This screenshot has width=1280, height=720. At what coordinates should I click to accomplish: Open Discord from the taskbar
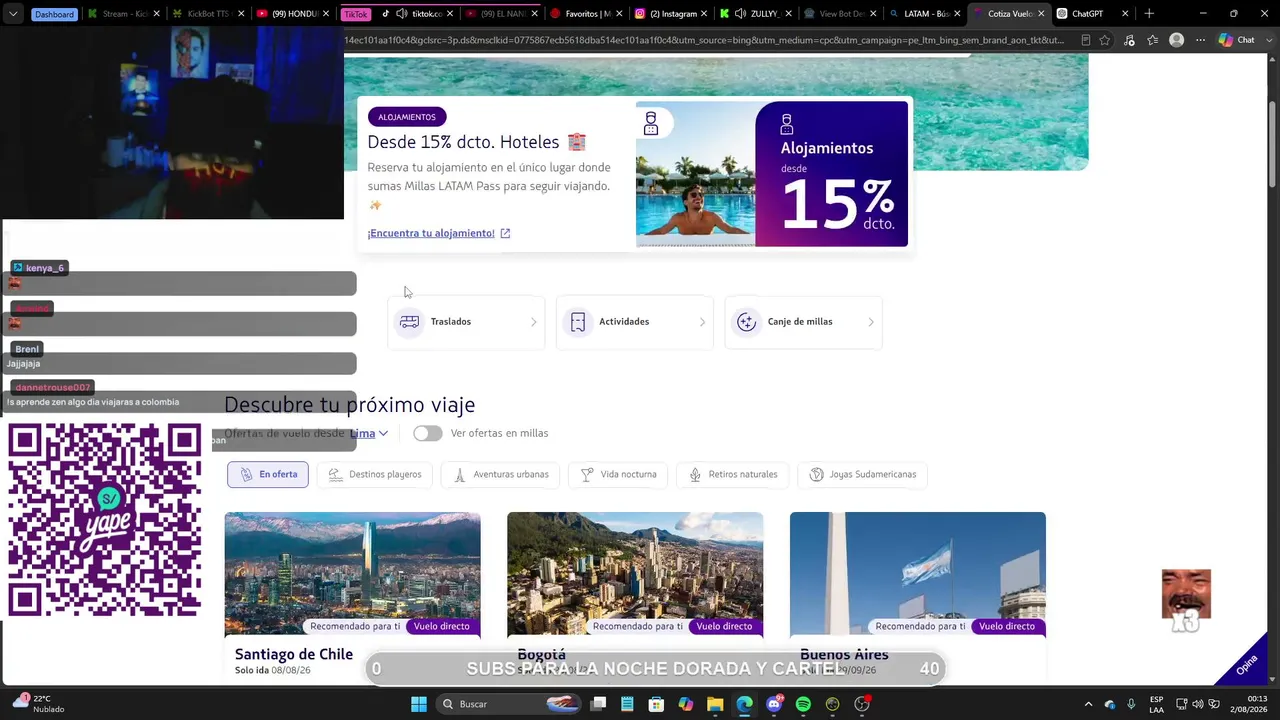774,704
